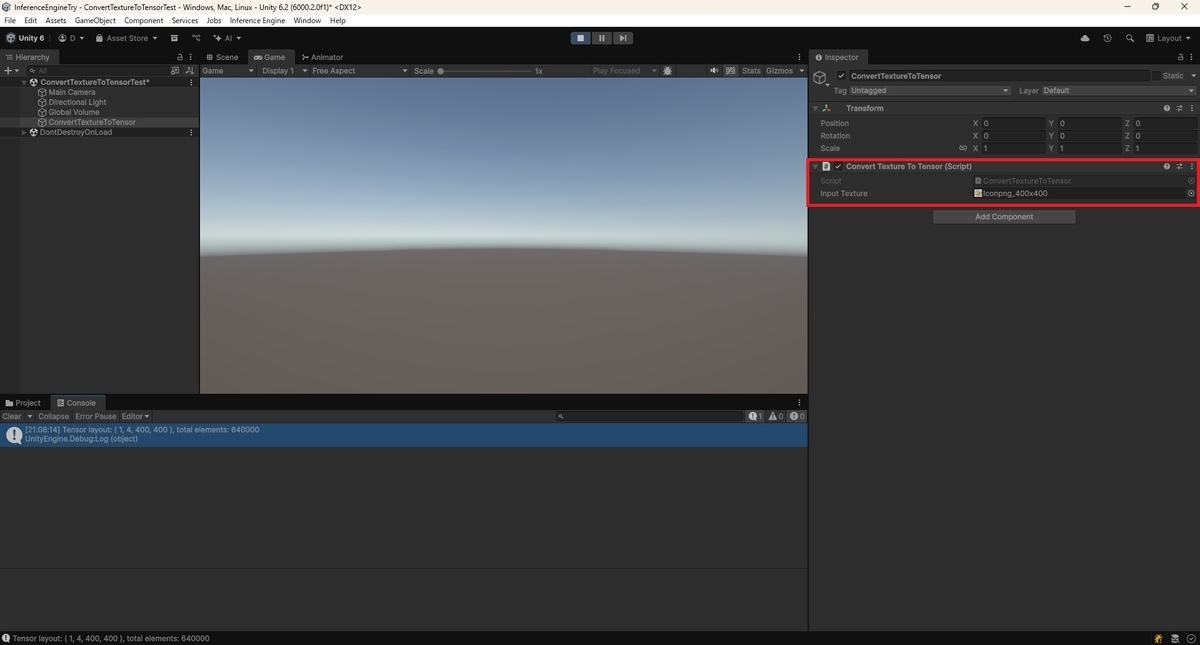Open the Gizmos dropdown arrow
The width and height of the screenshot is (1200, 645).
(x=801, y=71)
